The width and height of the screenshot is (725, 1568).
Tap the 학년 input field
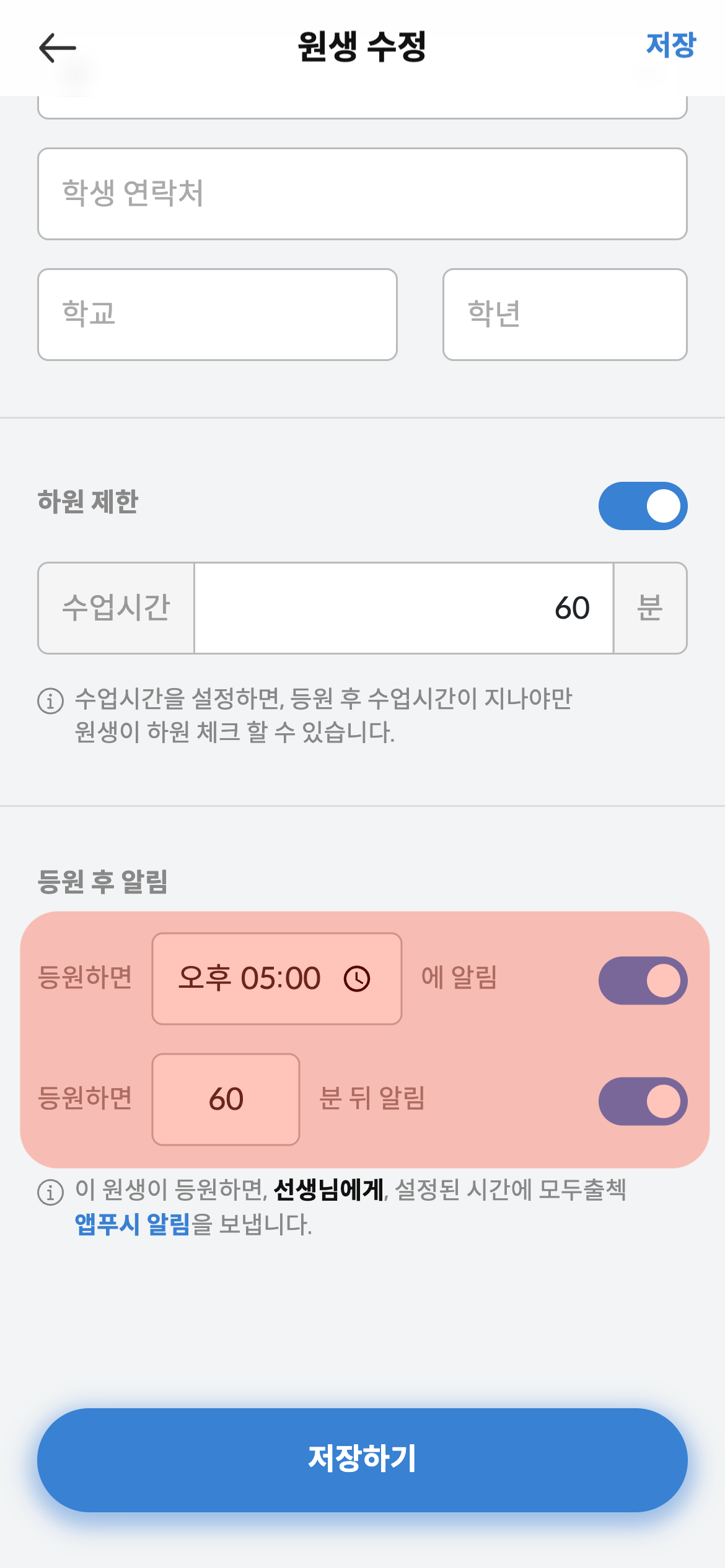click(x=565, y=315)
